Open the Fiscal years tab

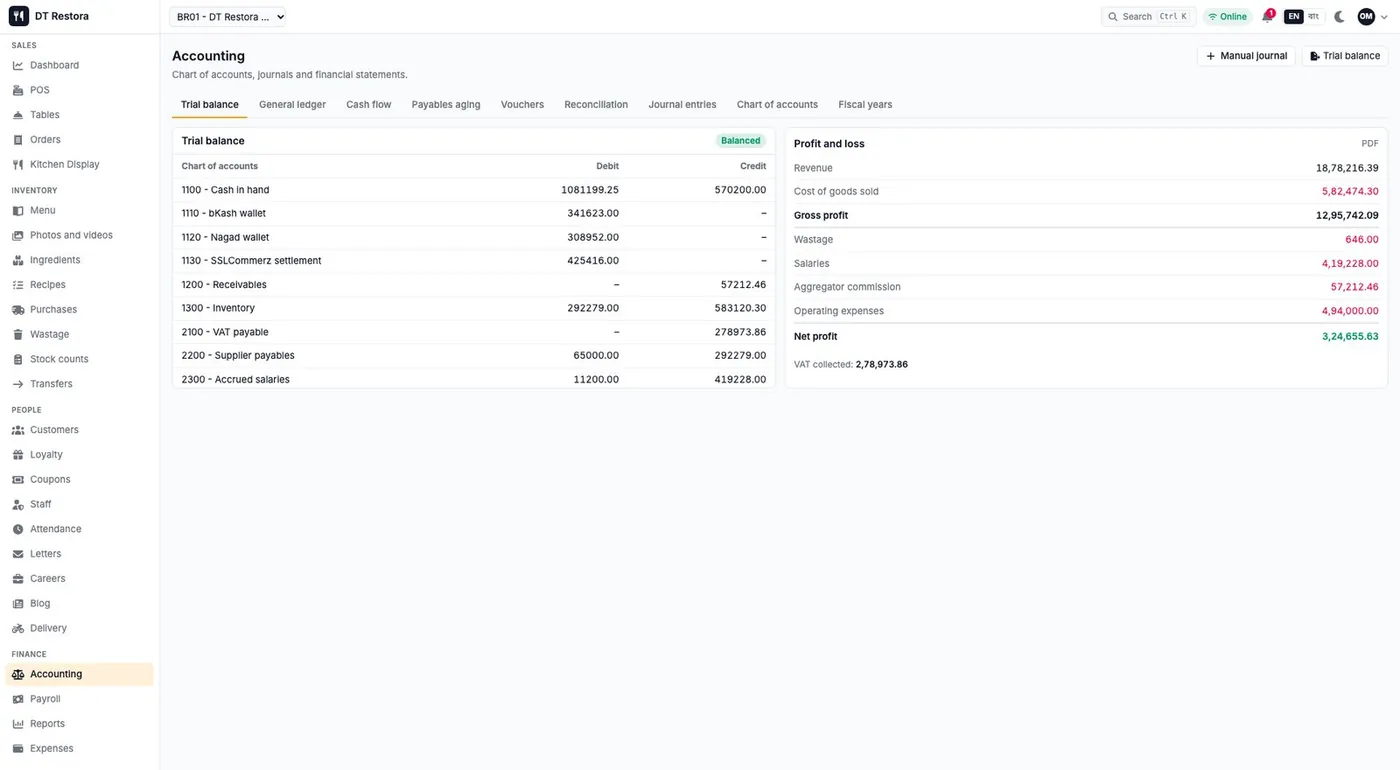pos(865,105)
